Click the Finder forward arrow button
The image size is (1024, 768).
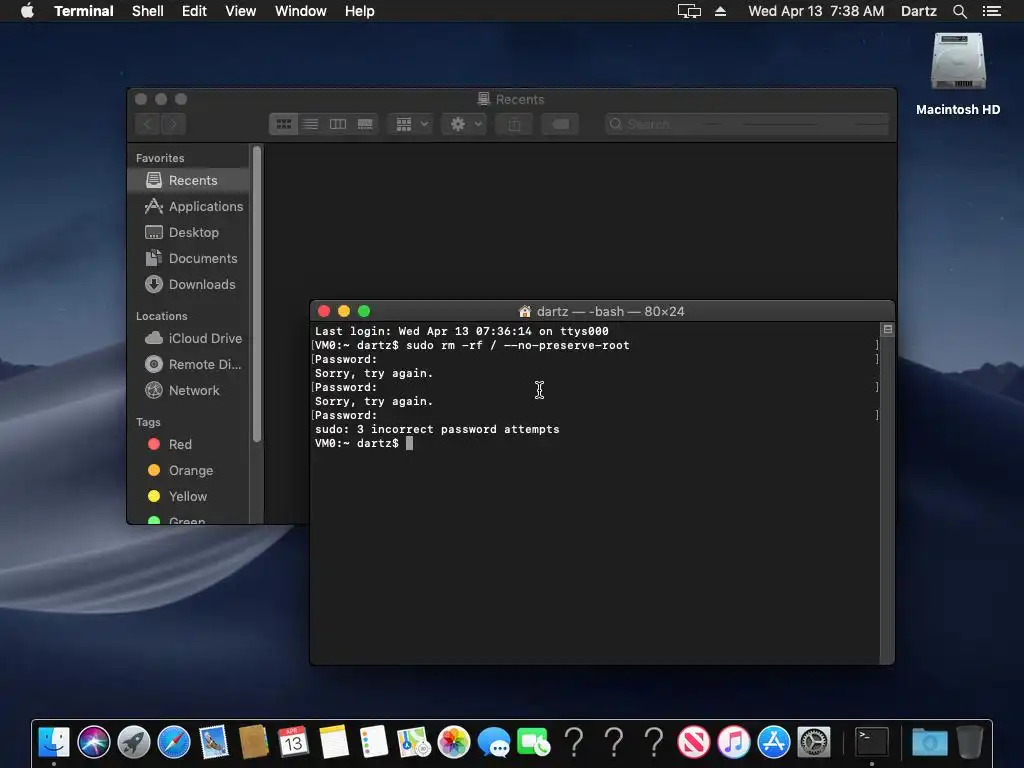pos(173,124)
